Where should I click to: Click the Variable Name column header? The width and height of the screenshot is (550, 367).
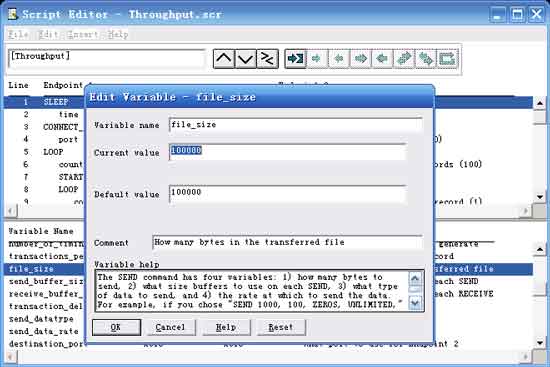click(41, 231)
